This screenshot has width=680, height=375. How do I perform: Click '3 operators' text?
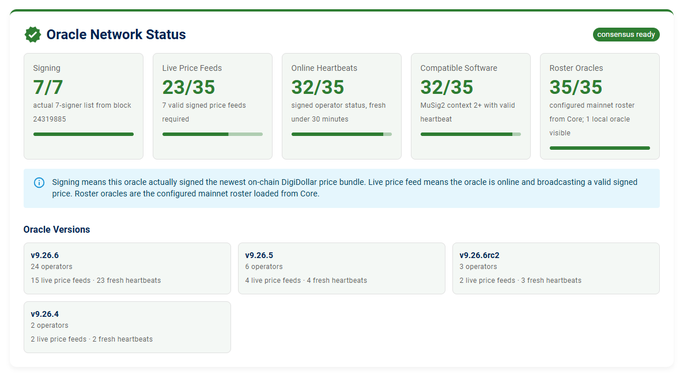tap(478, 267)
